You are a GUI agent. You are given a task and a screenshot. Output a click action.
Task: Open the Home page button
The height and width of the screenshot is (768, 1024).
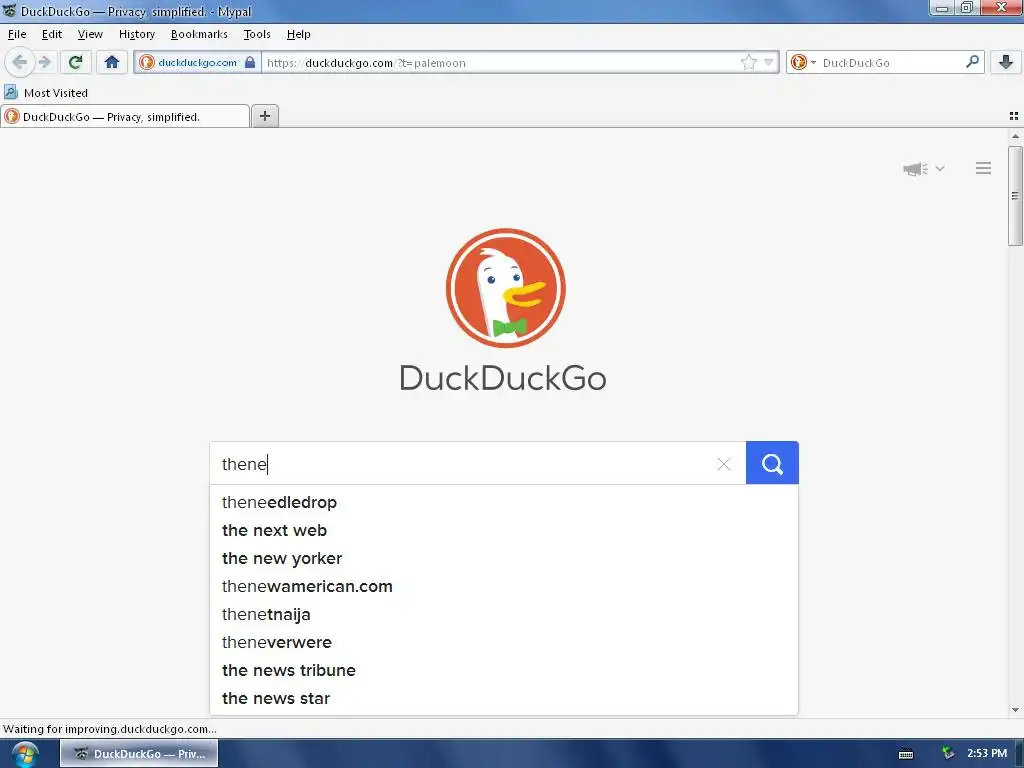(x=112, y=62)
